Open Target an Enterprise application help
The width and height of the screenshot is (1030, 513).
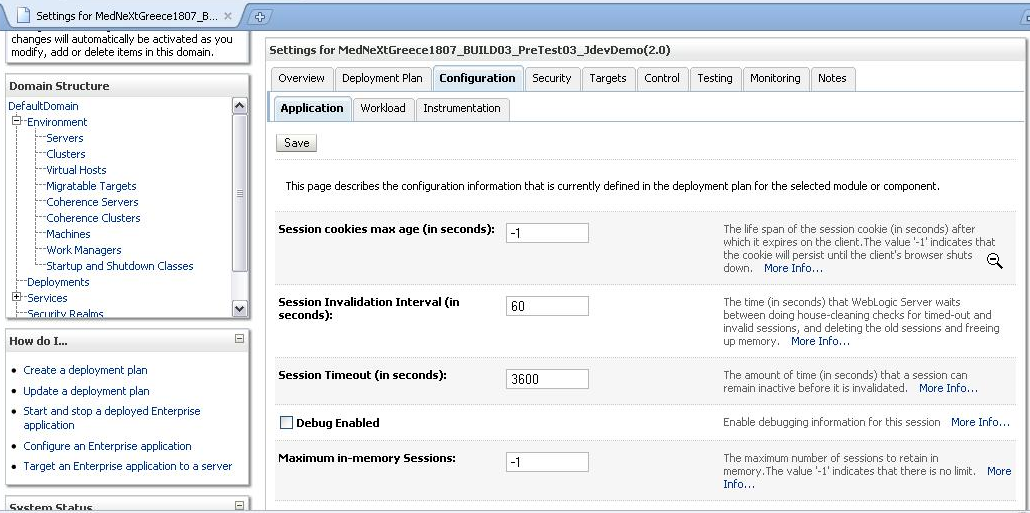[x=127, y=466]
